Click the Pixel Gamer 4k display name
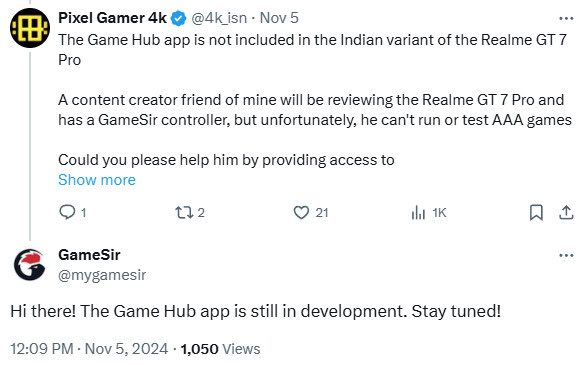Screen dimensions: 583x365 point(112,18)
